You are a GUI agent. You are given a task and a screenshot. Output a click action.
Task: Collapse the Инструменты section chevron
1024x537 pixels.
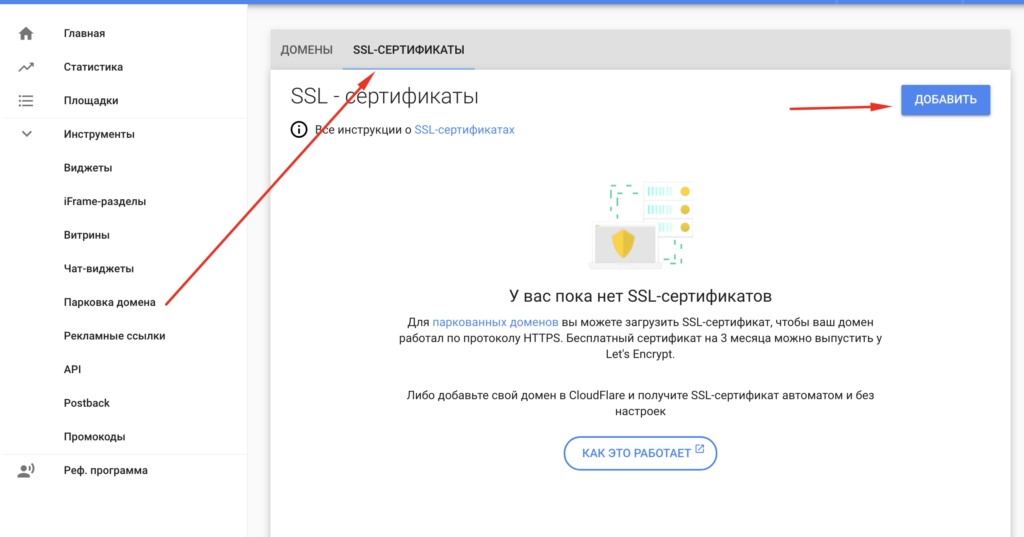coord(27,134)
